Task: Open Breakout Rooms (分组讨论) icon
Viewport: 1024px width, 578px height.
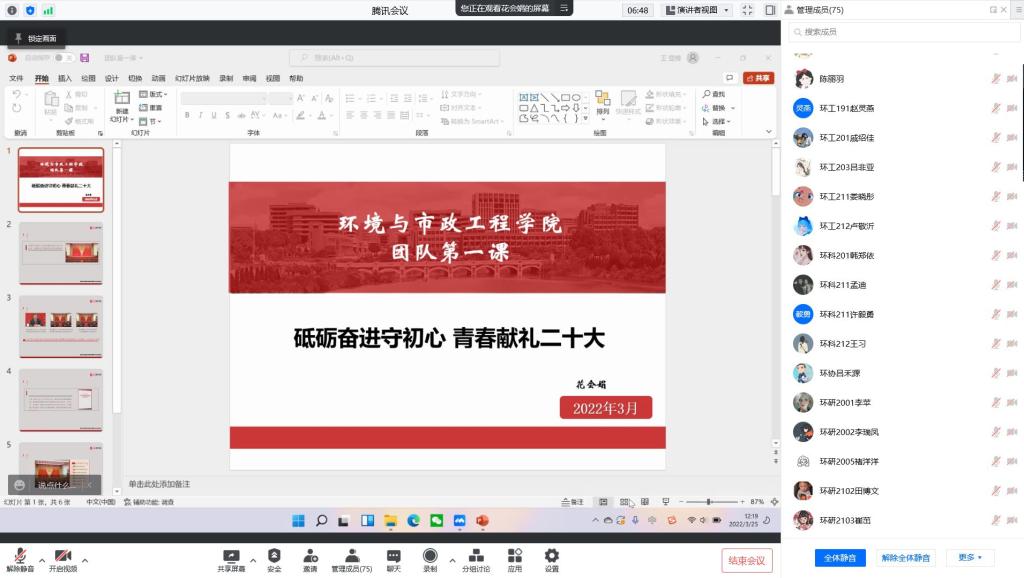Action: 476,556
